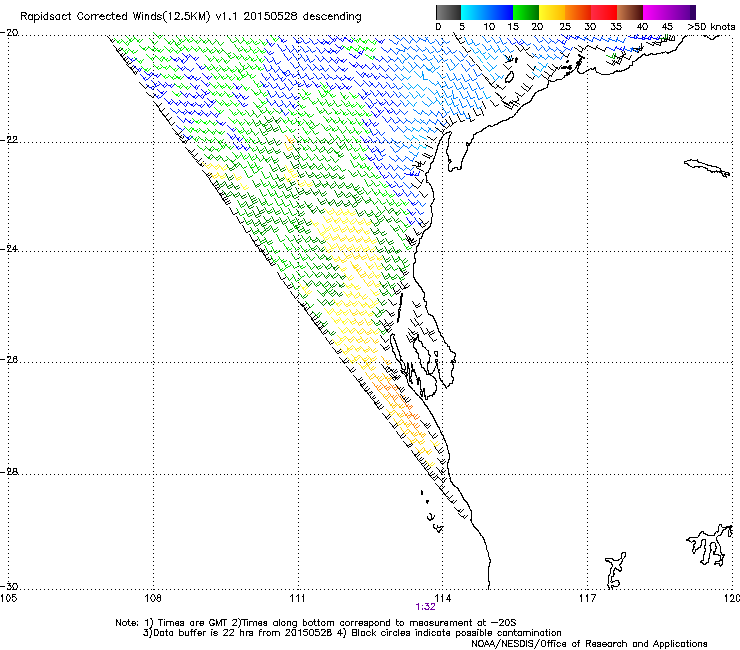Click the '-22' latitude axis label
This screenshot has width=740, height=650.
[x=9, y=140]
